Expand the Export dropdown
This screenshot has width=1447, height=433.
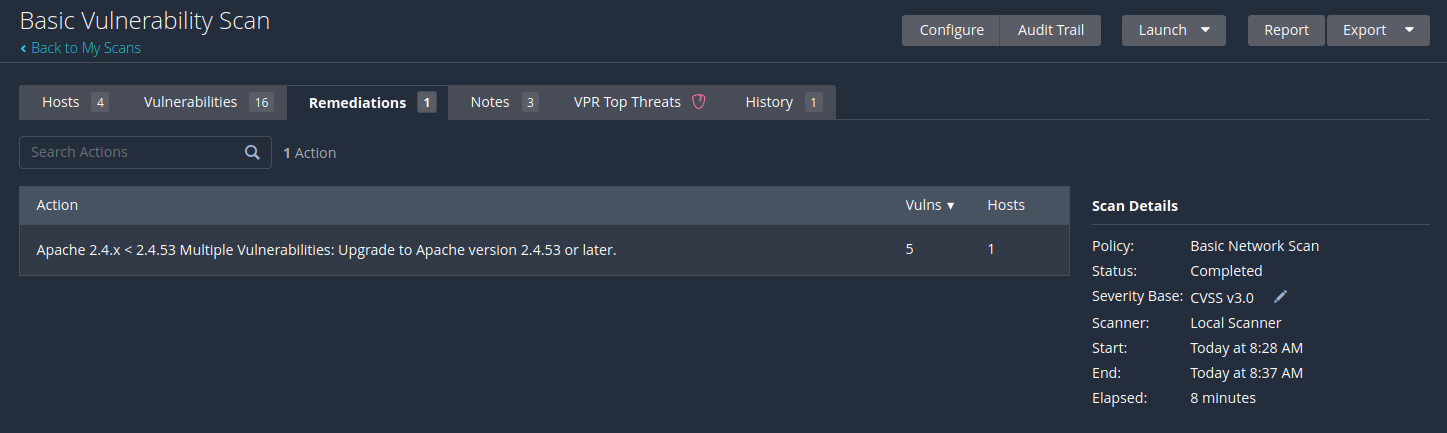click(x=1409, y=30)
